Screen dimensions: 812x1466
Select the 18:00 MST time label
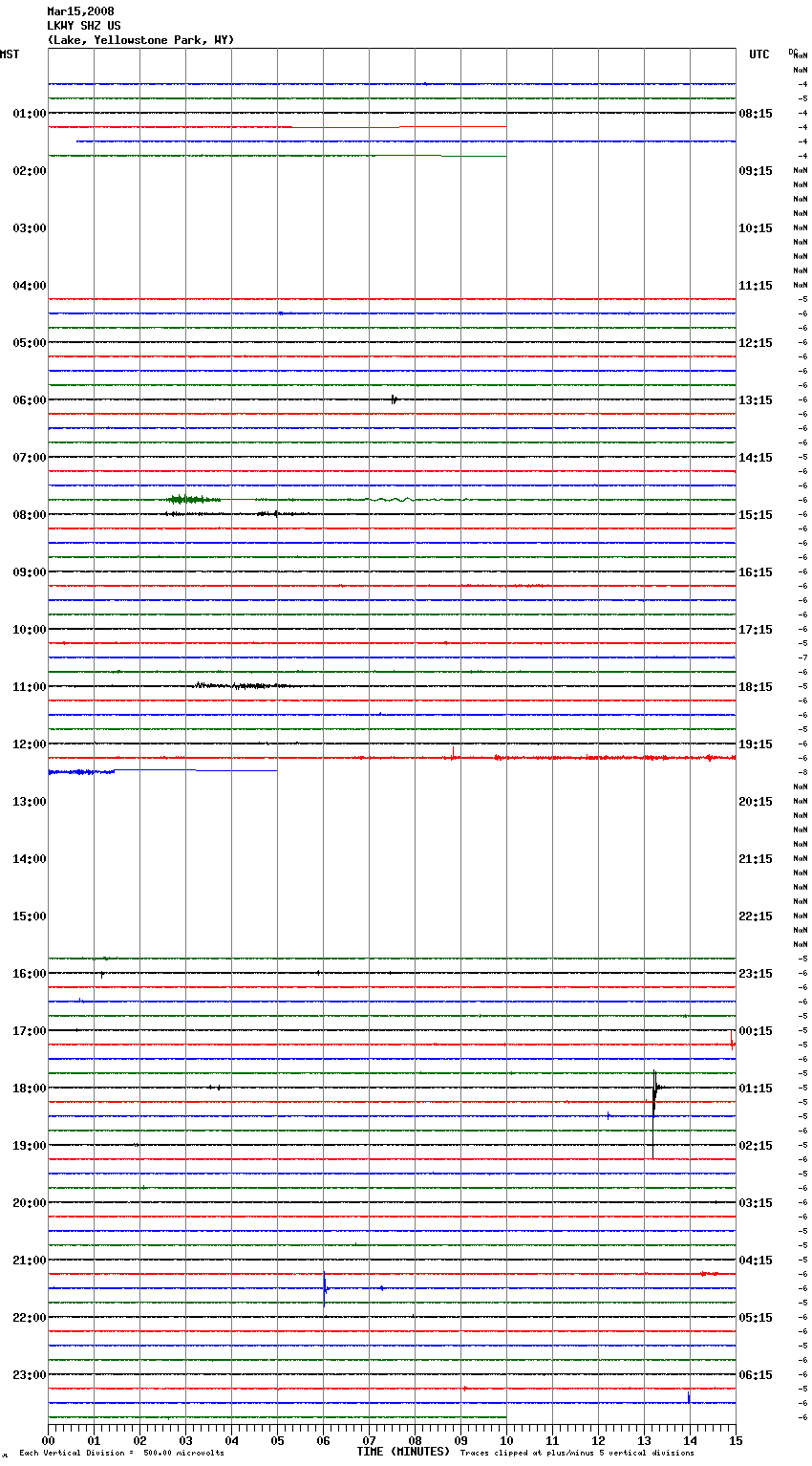pos(30,1089)
